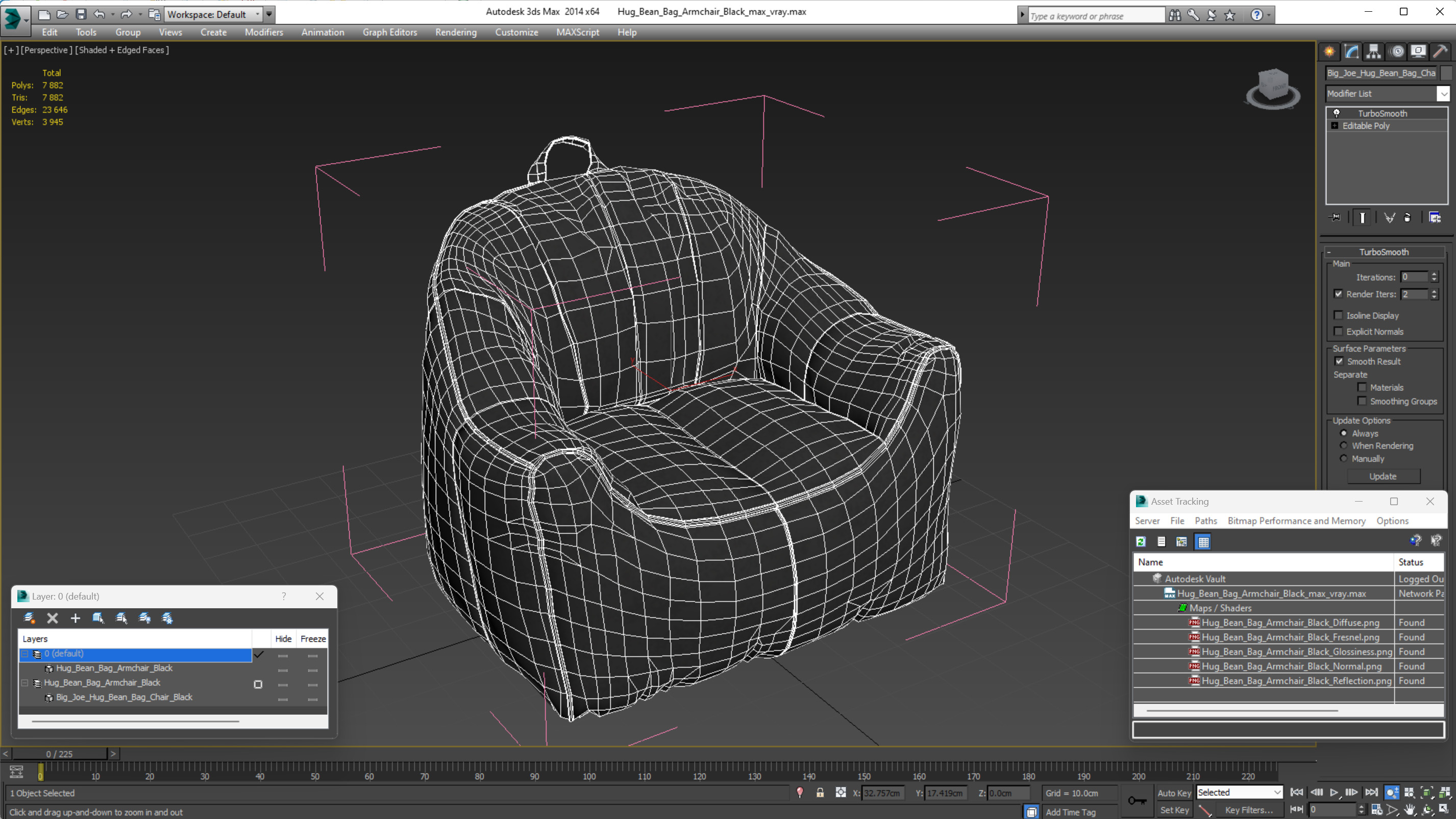Enable the Isoline Display checkbox
The image size is (1456, 819).
coord(1338,315)
